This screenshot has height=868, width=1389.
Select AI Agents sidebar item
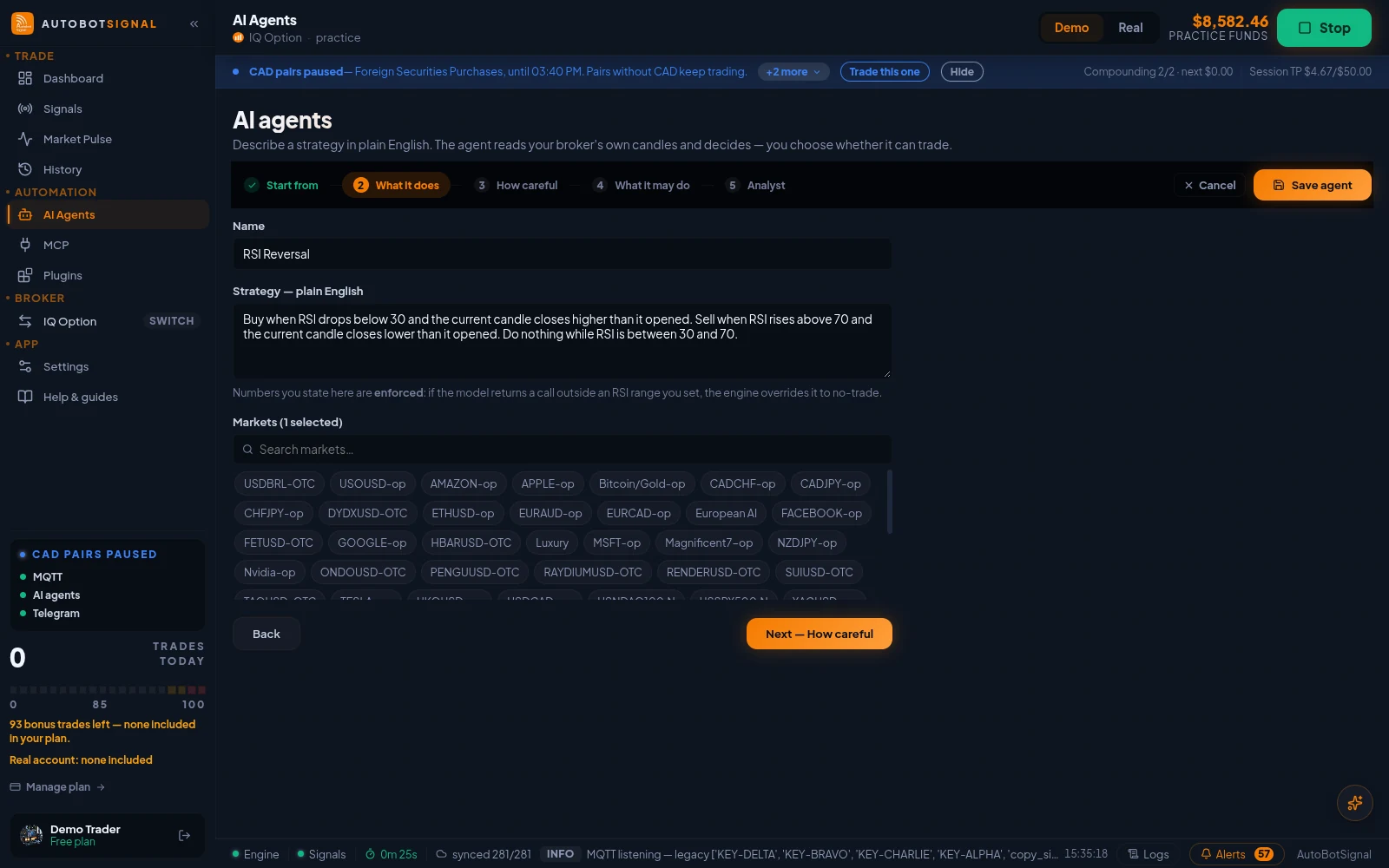pos(108,214)
